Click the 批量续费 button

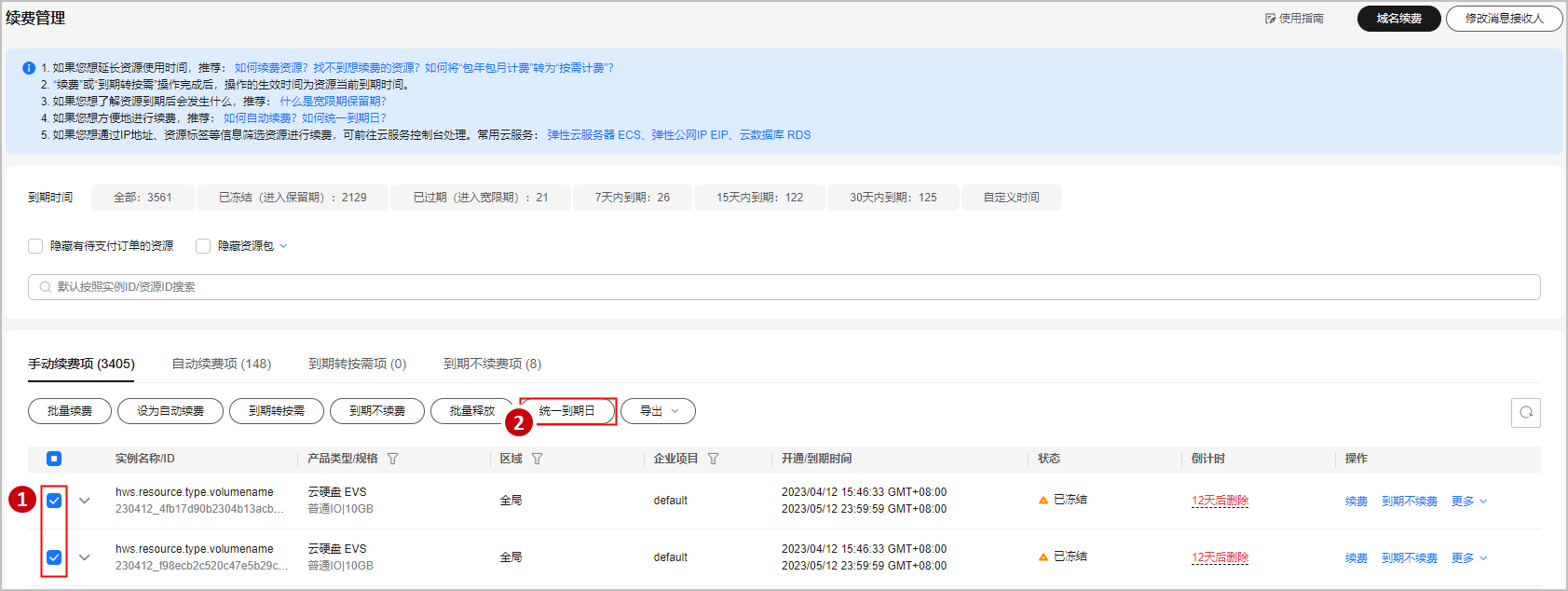click(x=70, y=411)
